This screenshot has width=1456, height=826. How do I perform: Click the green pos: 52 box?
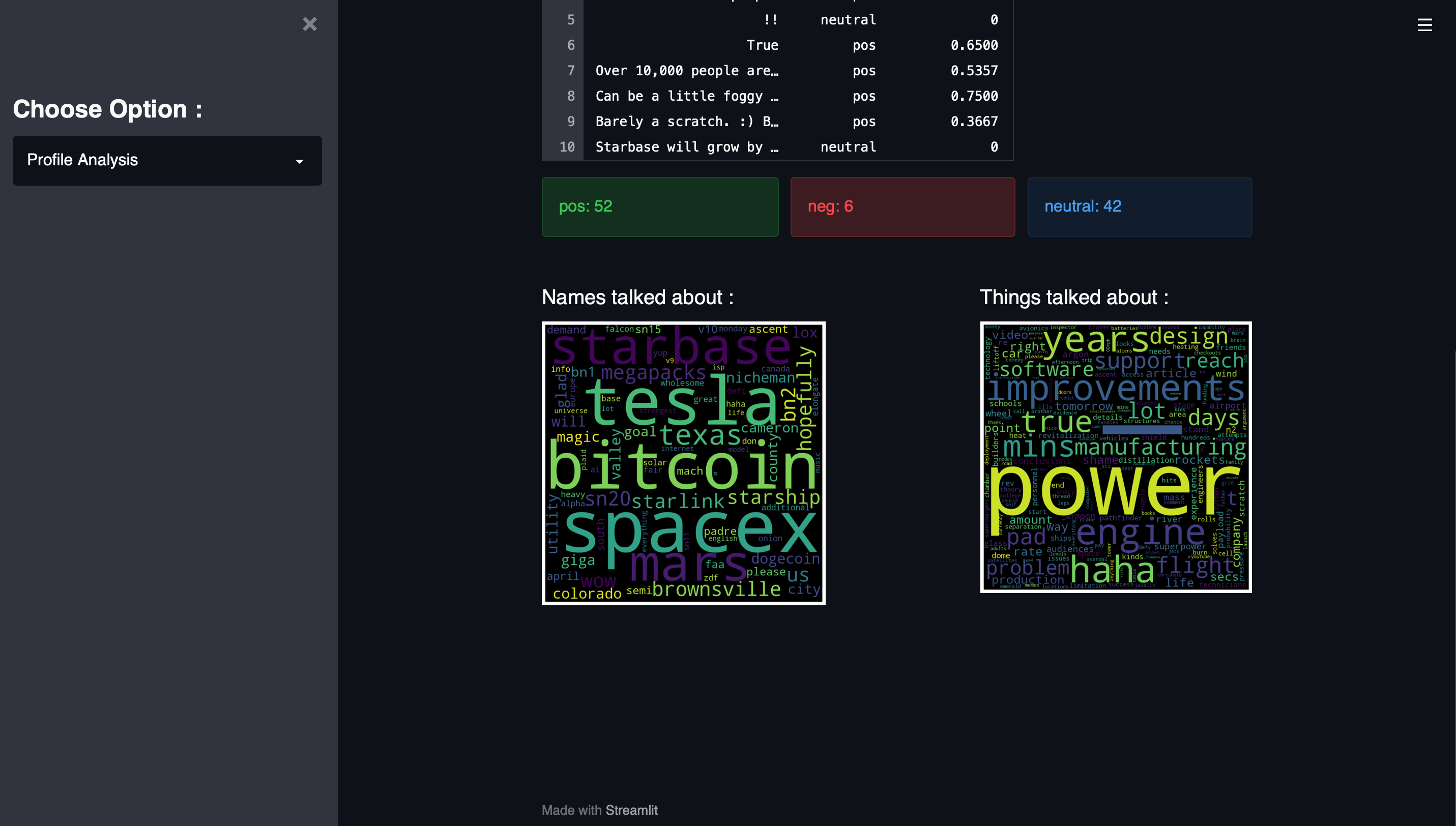click(x=659, y=206)
